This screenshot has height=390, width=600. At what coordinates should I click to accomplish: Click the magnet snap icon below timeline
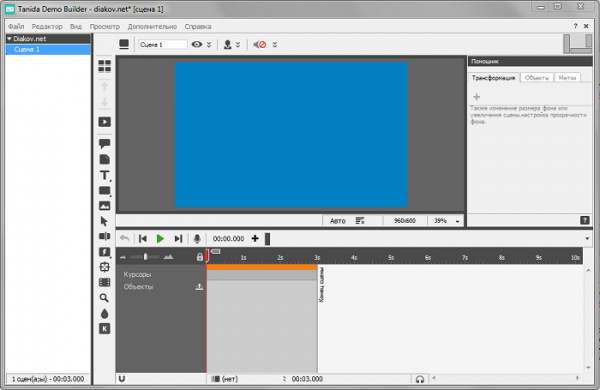click(122, 379)
